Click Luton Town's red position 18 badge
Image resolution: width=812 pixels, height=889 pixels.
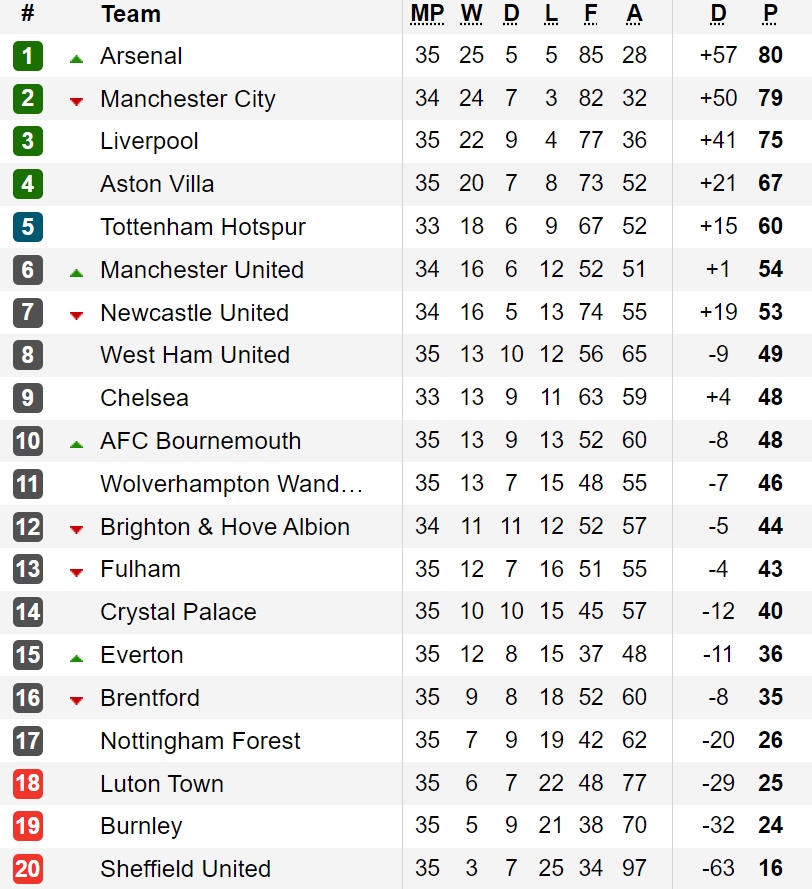(x=27, y=783)
